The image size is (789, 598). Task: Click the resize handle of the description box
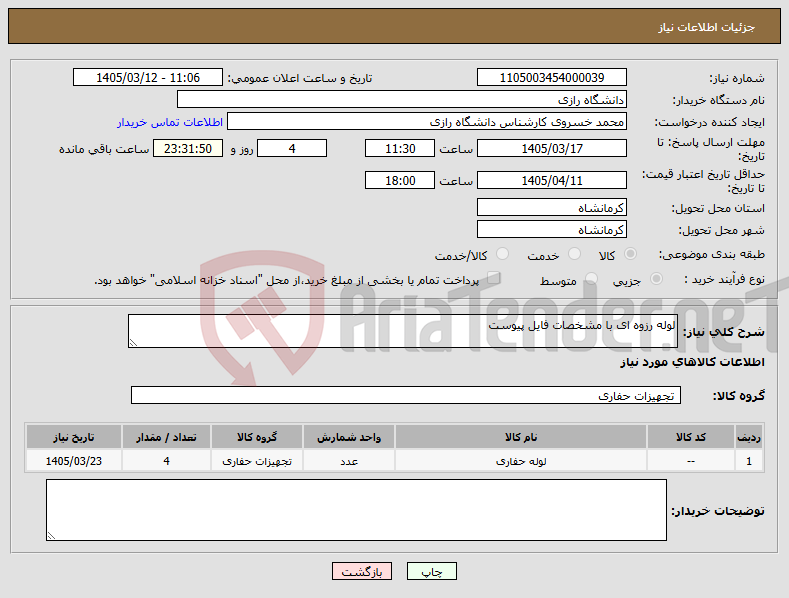133,343
